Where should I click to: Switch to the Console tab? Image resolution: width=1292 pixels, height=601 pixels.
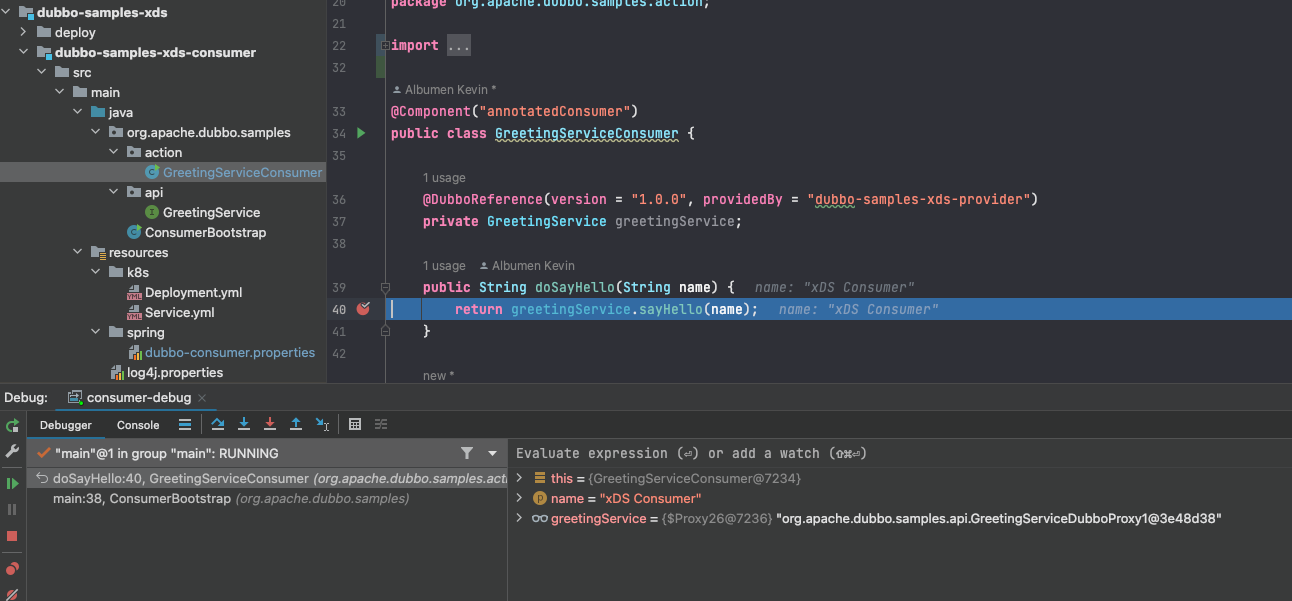tap(138, 425)
